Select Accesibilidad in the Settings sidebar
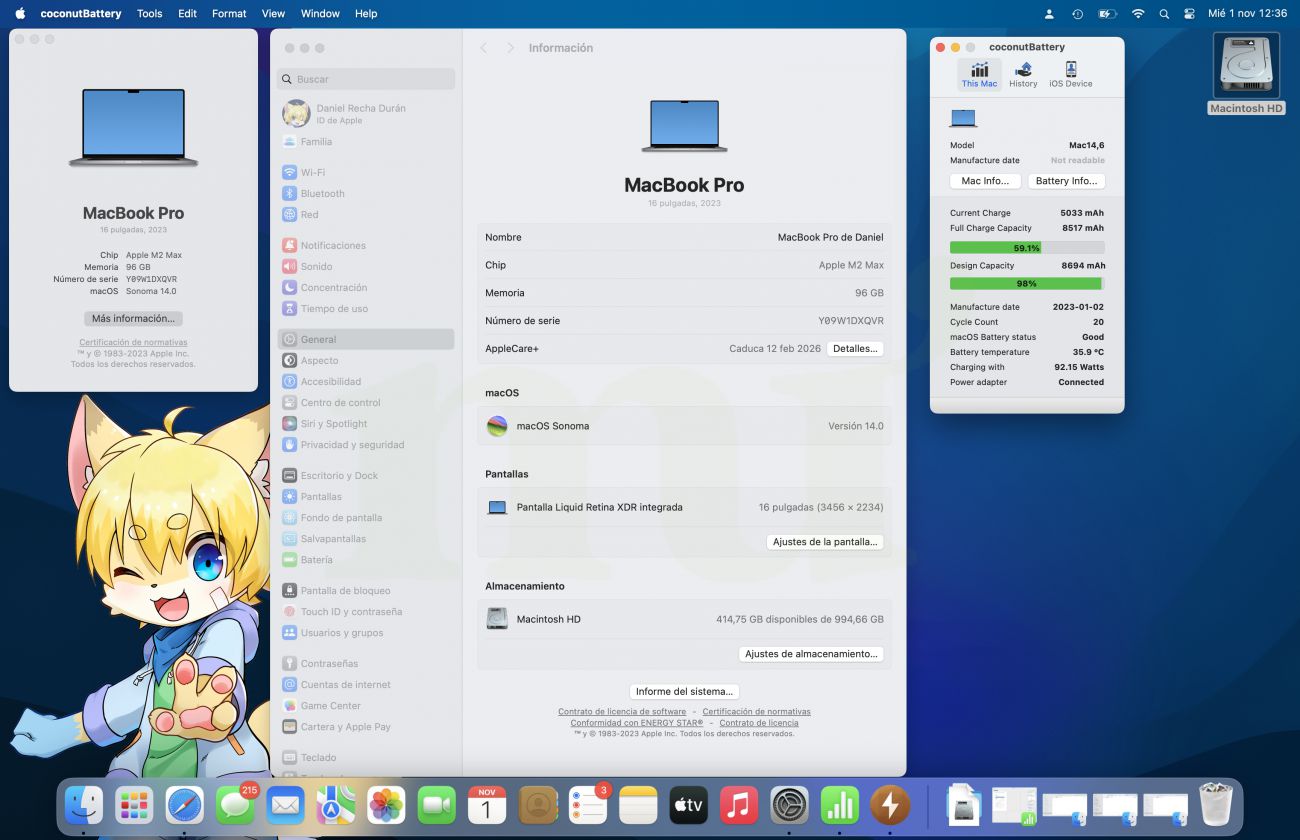This screenshot has width=1300, height=840. pyautogui.click(x=366, y=381)
